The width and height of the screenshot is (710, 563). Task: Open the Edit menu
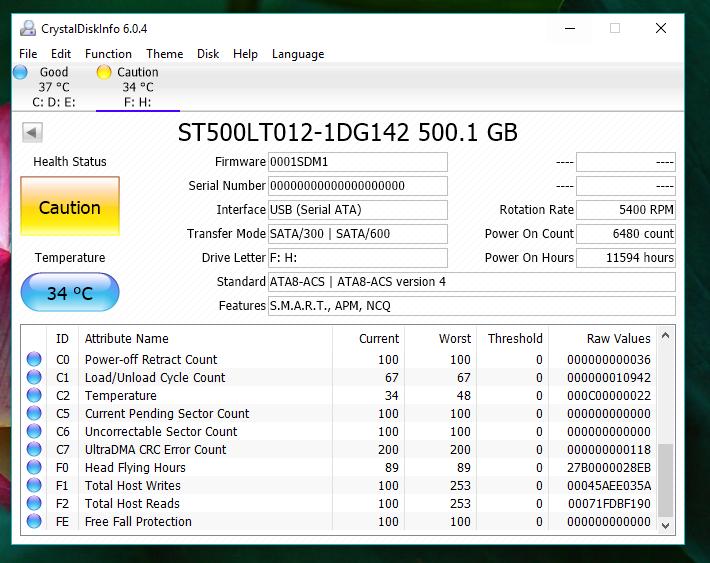pos(61,54)
